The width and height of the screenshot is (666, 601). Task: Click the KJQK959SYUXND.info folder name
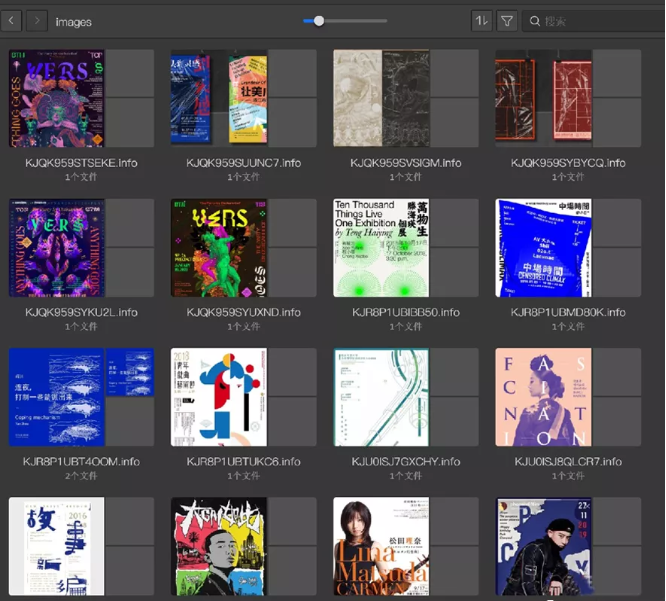(x=243, y=313)
